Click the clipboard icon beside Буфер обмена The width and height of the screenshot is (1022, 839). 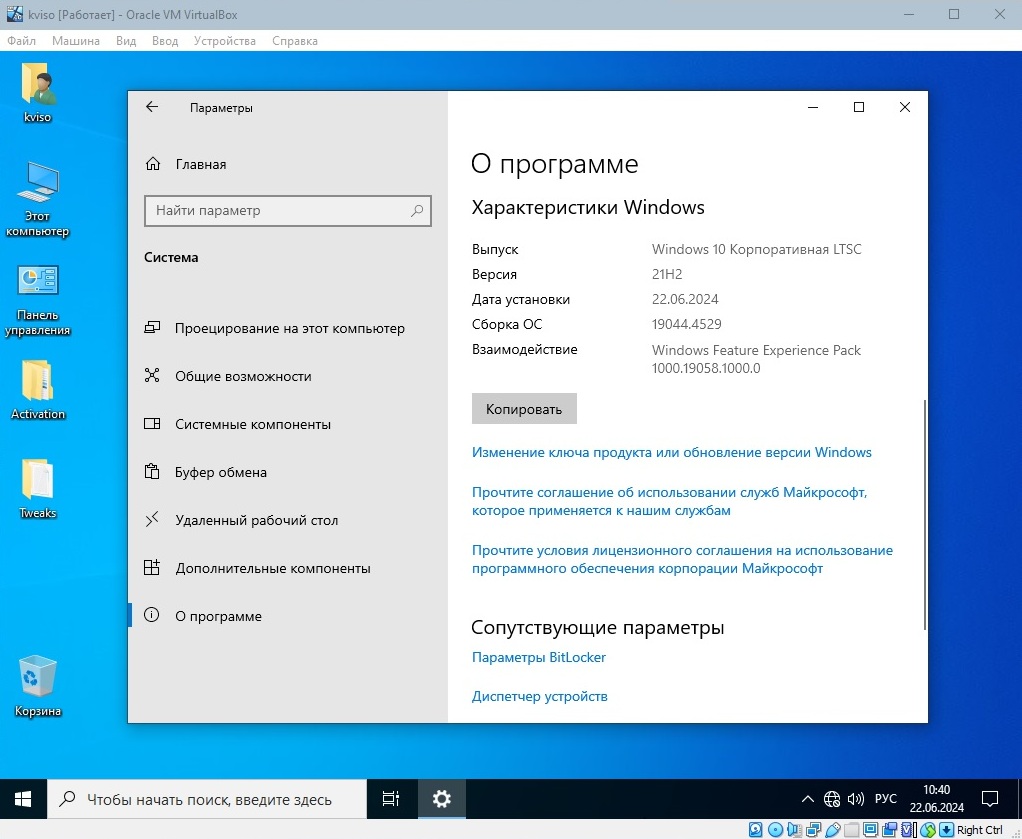pos(152,472)
